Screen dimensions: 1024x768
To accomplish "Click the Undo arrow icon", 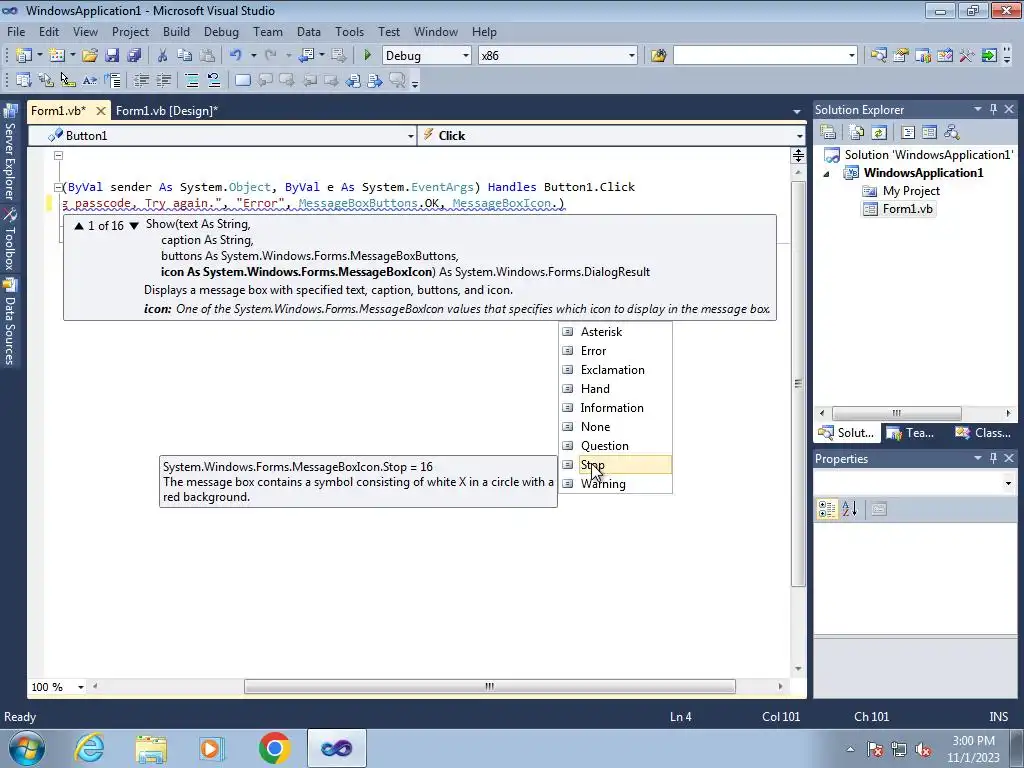I will [x=236, y=56].
